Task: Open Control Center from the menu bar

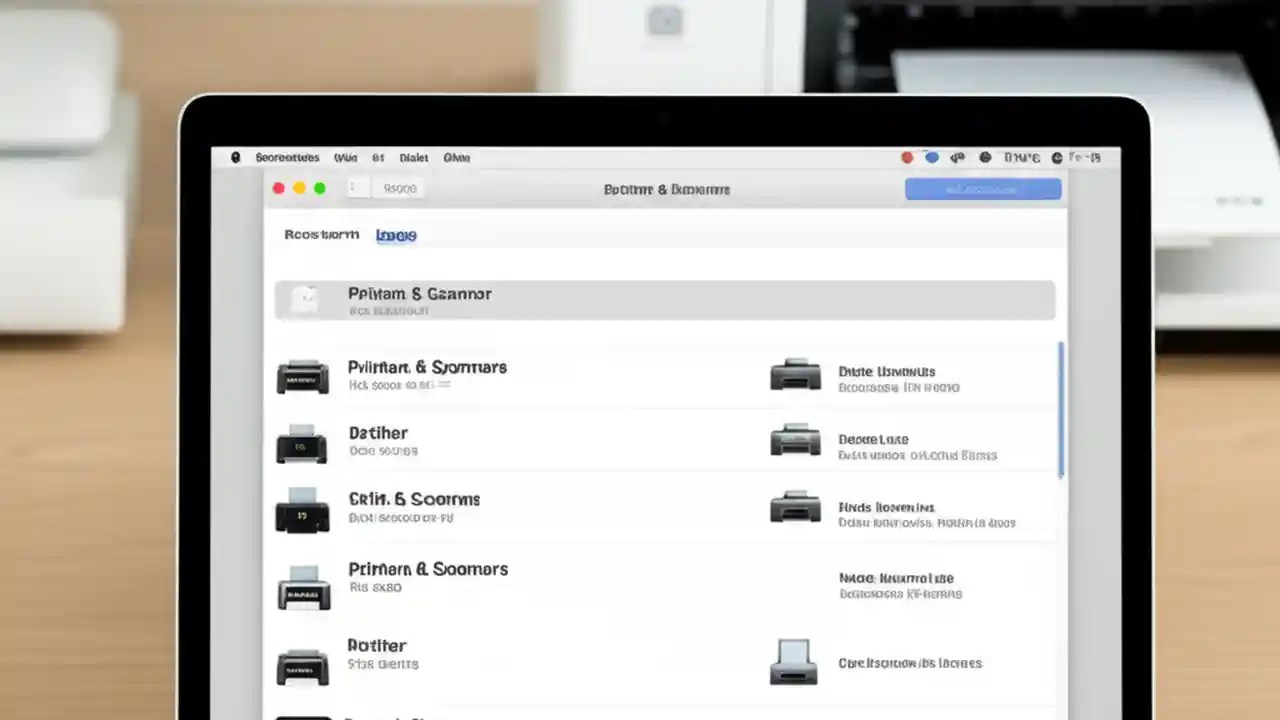Action: click(1056, 157)
